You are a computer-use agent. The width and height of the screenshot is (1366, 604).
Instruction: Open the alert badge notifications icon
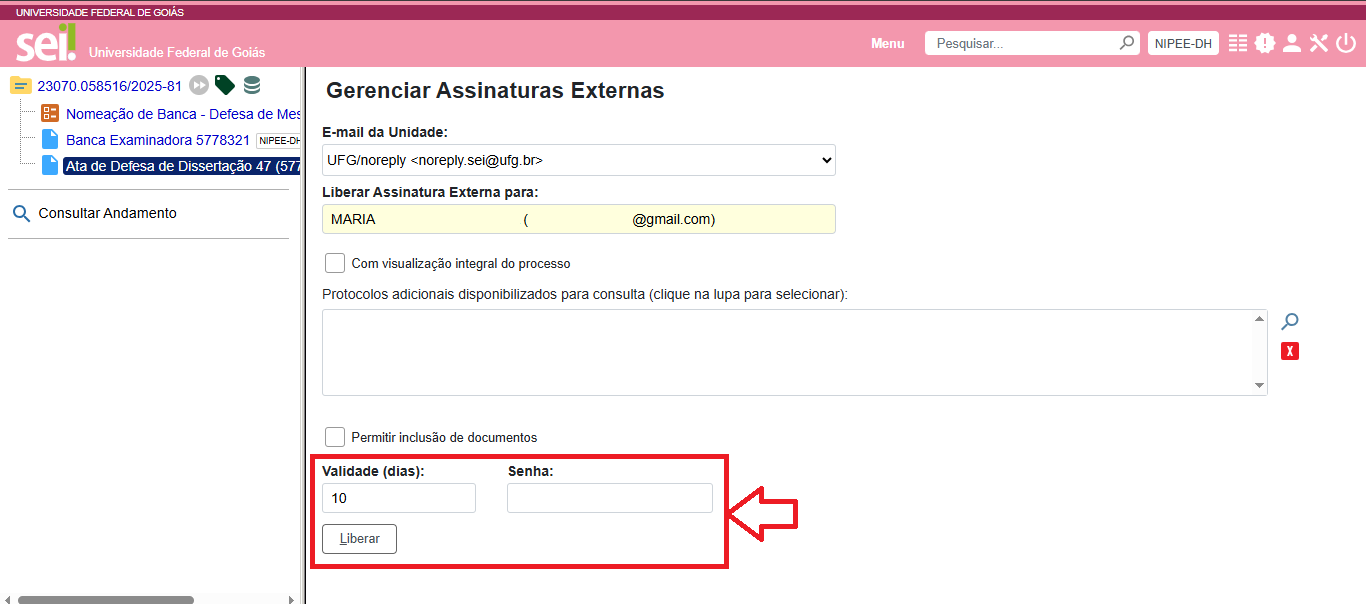click(1265, 43)
